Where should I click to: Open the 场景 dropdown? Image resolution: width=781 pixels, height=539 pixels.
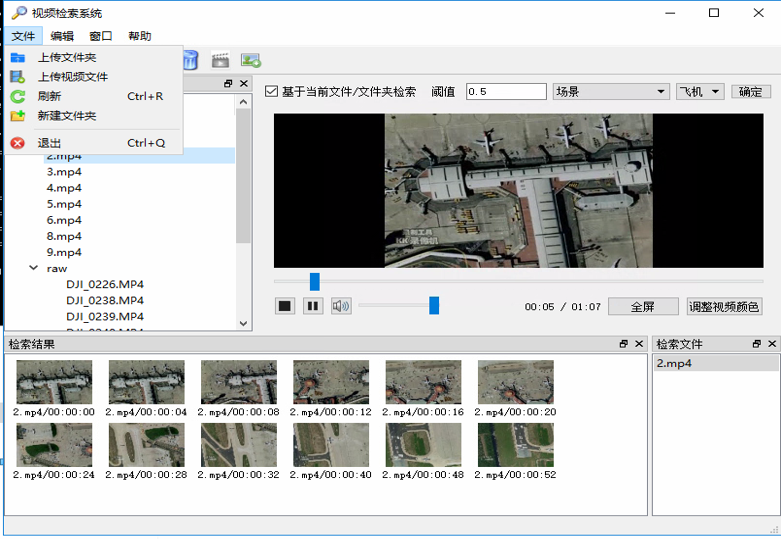tap(611, 92)
